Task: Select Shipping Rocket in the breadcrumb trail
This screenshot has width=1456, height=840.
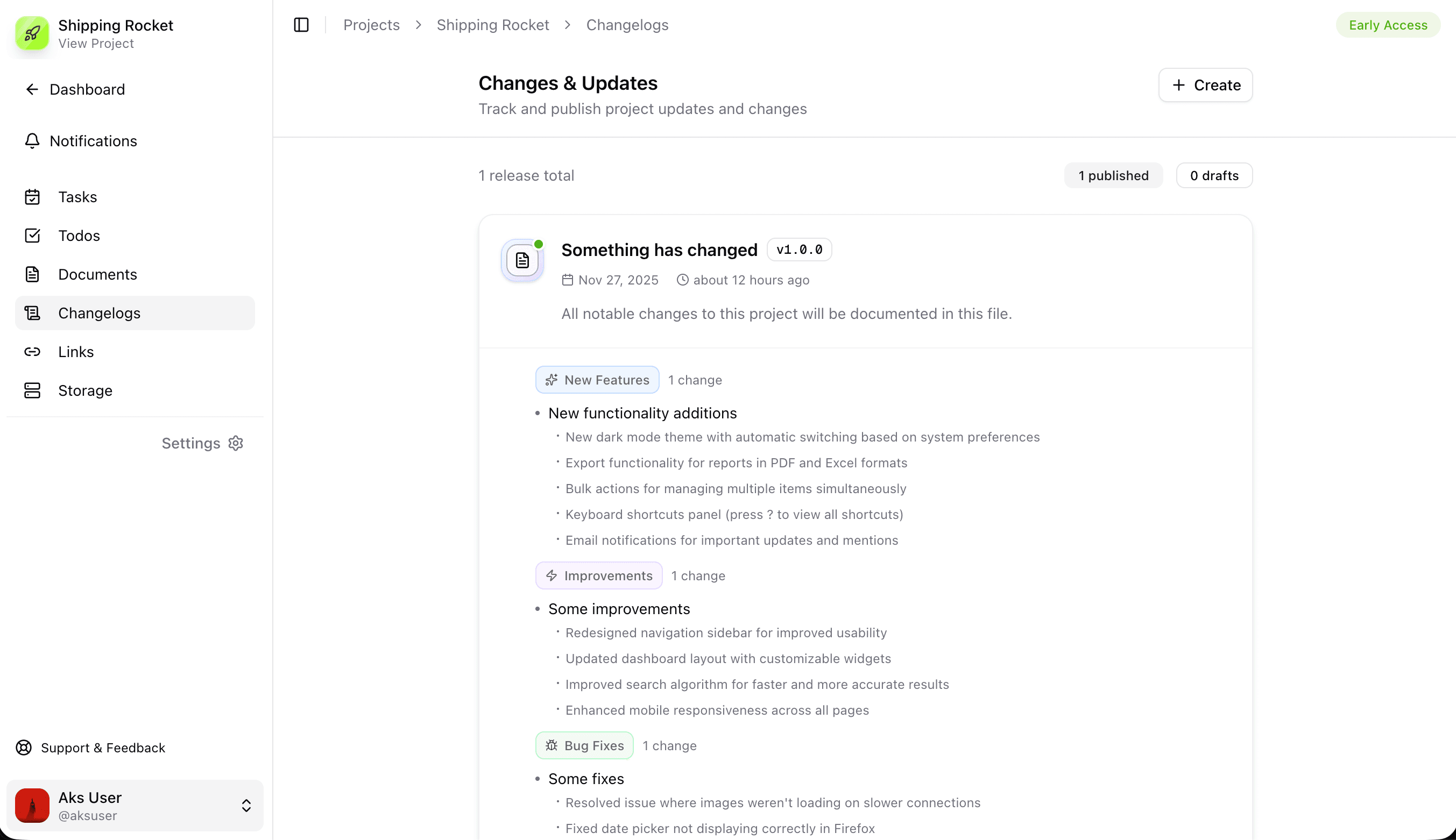Action: coord(493,25)
